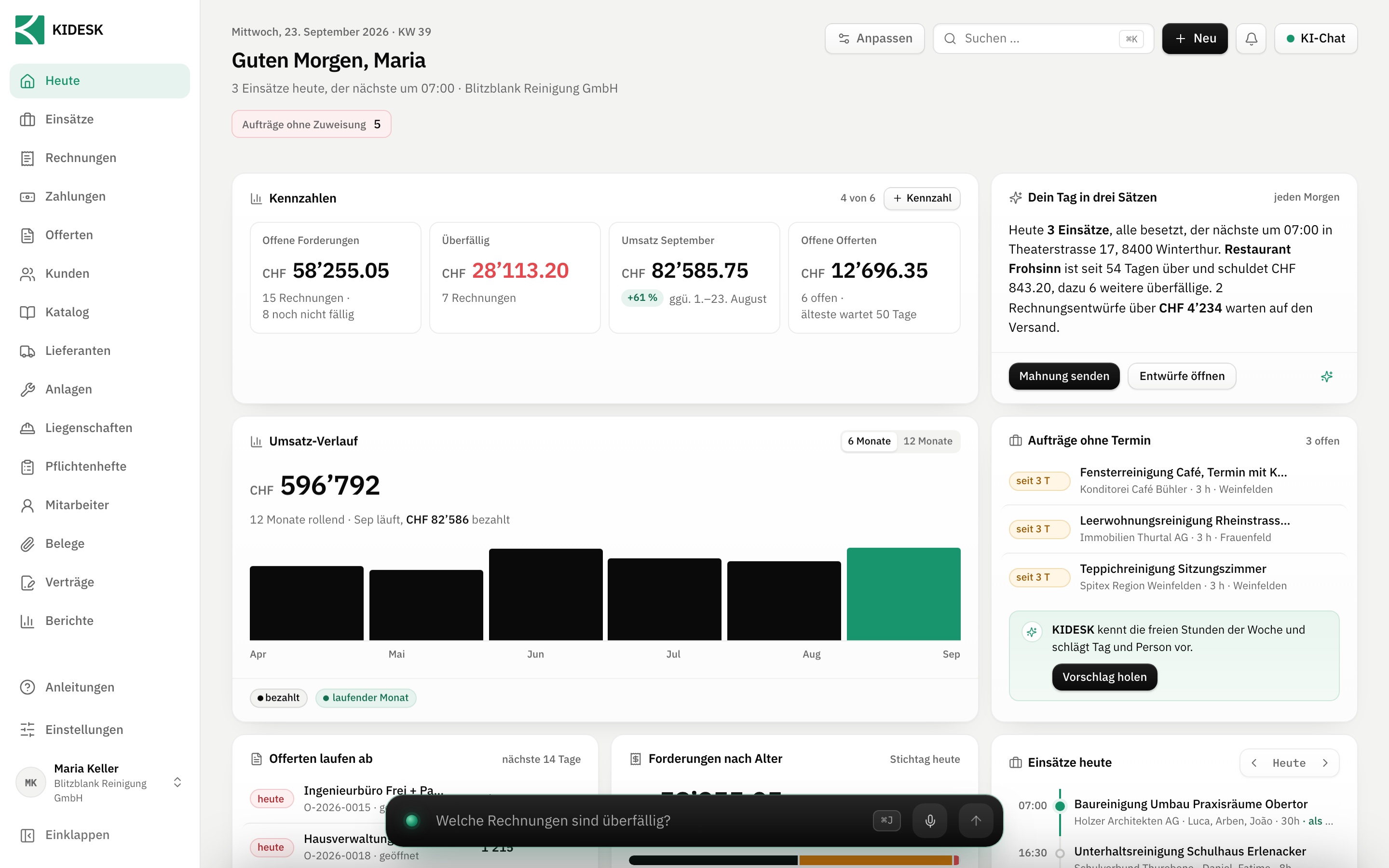Click the Forderungen nach Alter icon

click(x=635, y=759)
